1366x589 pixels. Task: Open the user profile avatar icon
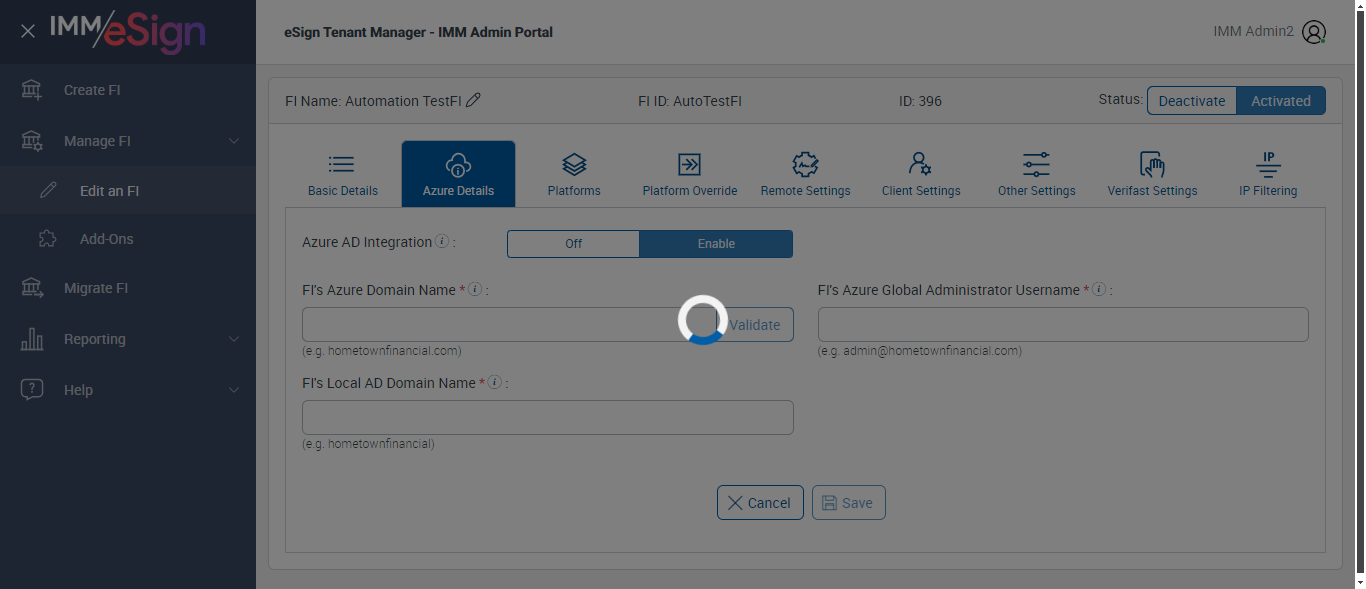click(x=1314, y=32)
